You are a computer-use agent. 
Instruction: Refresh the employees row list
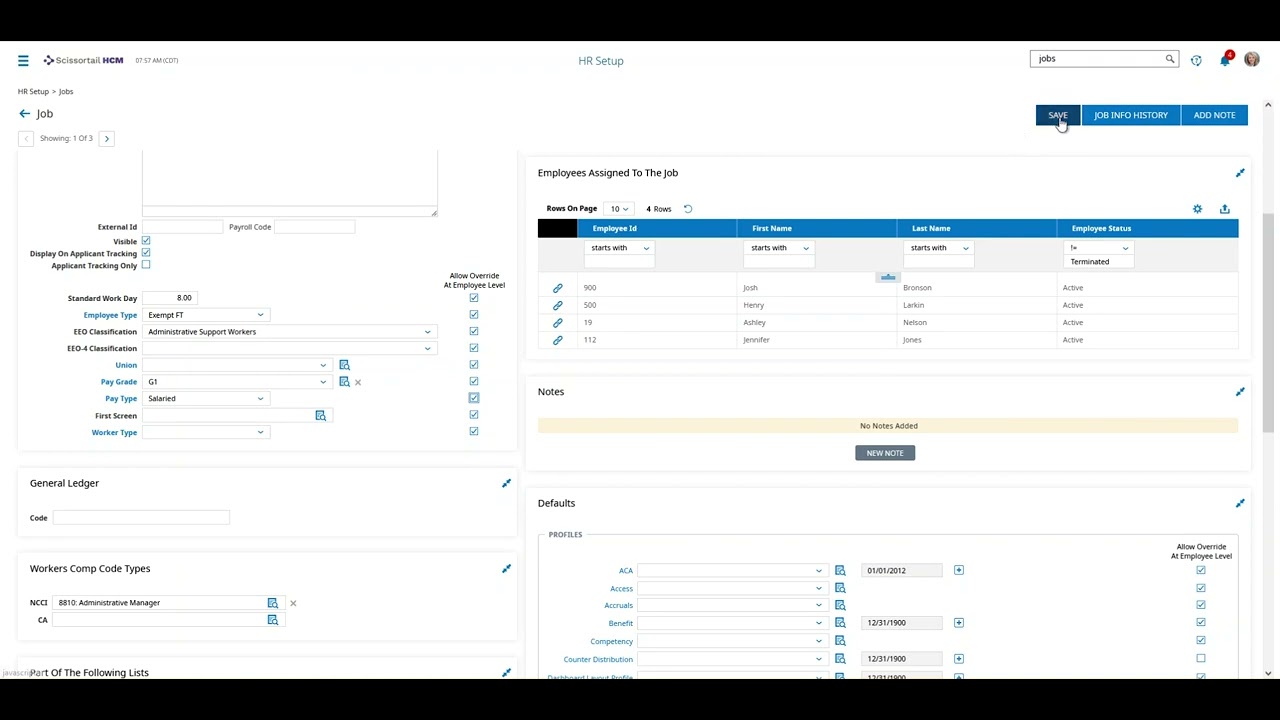coord(688,209)
